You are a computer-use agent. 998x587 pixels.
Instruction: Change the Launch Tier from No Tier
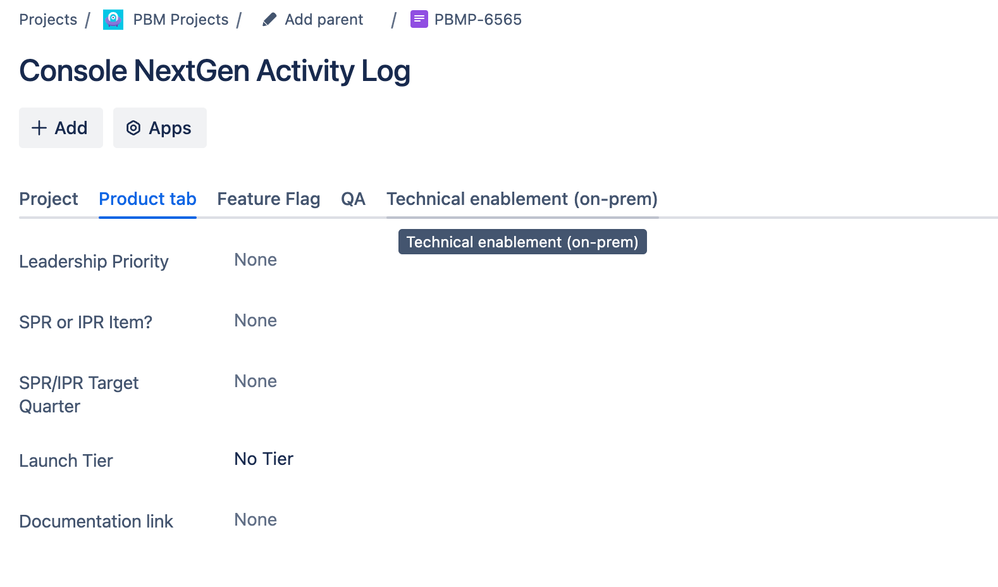pos(262,459)
